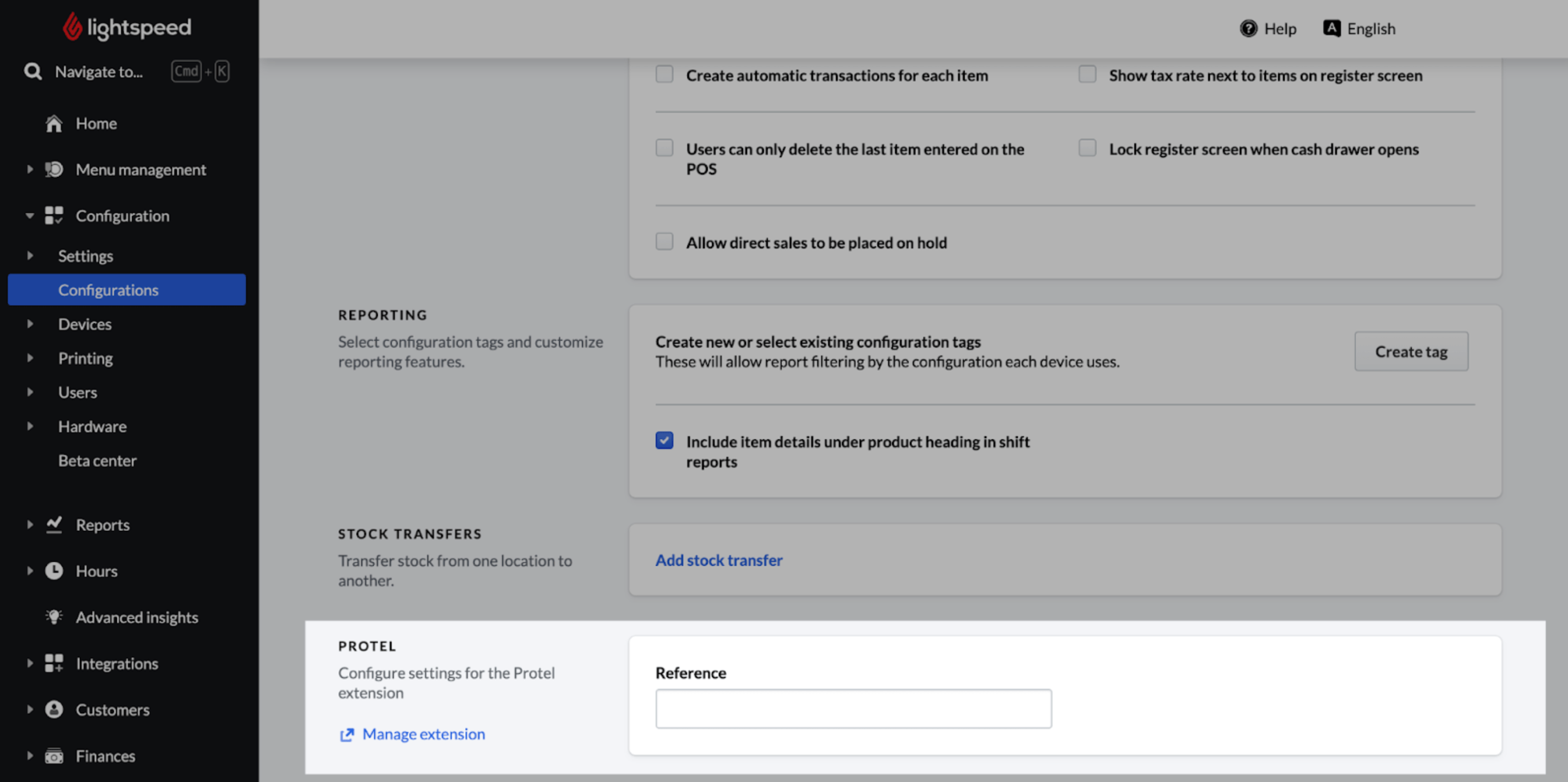Click the Reports chart icon

point(54,525)
